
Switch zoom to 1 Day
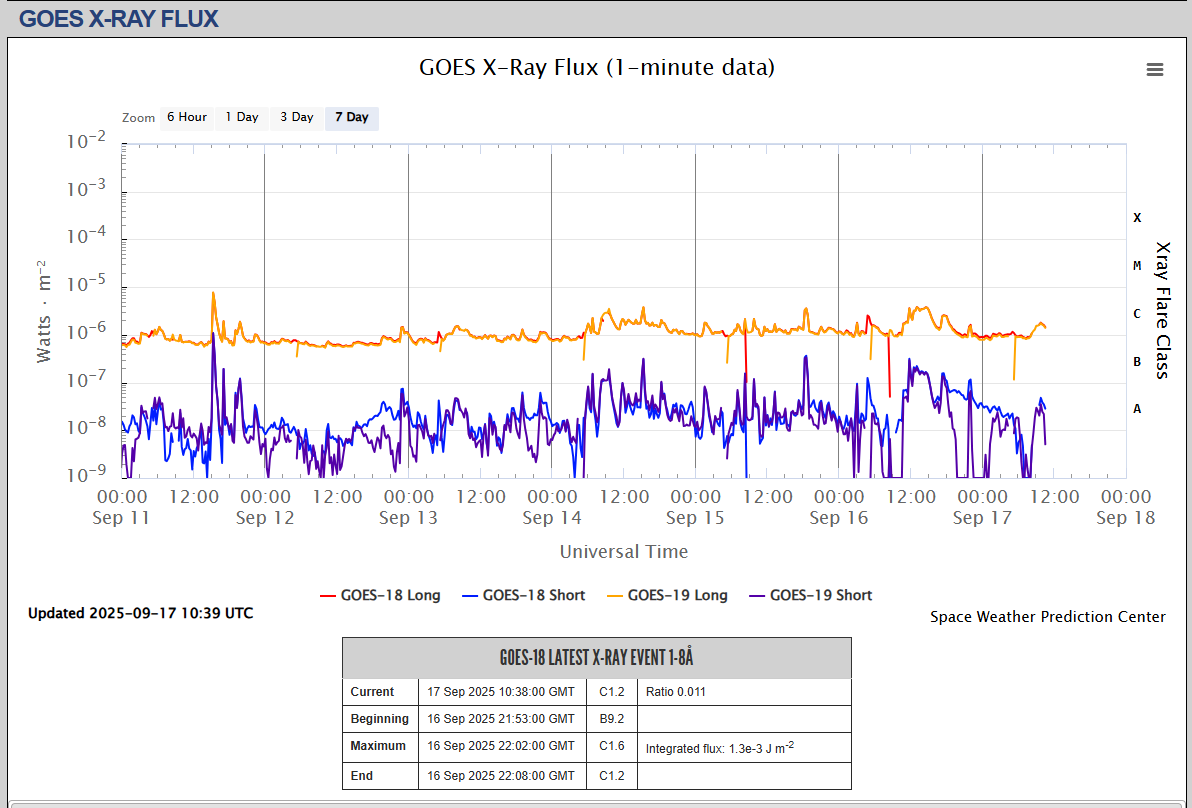point(241,118)
